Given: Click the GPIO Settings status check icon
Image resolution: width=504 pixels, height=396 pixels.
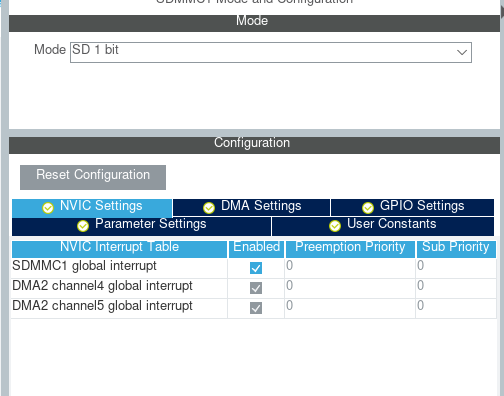Looking at the screenshot, I should (368, 208).
